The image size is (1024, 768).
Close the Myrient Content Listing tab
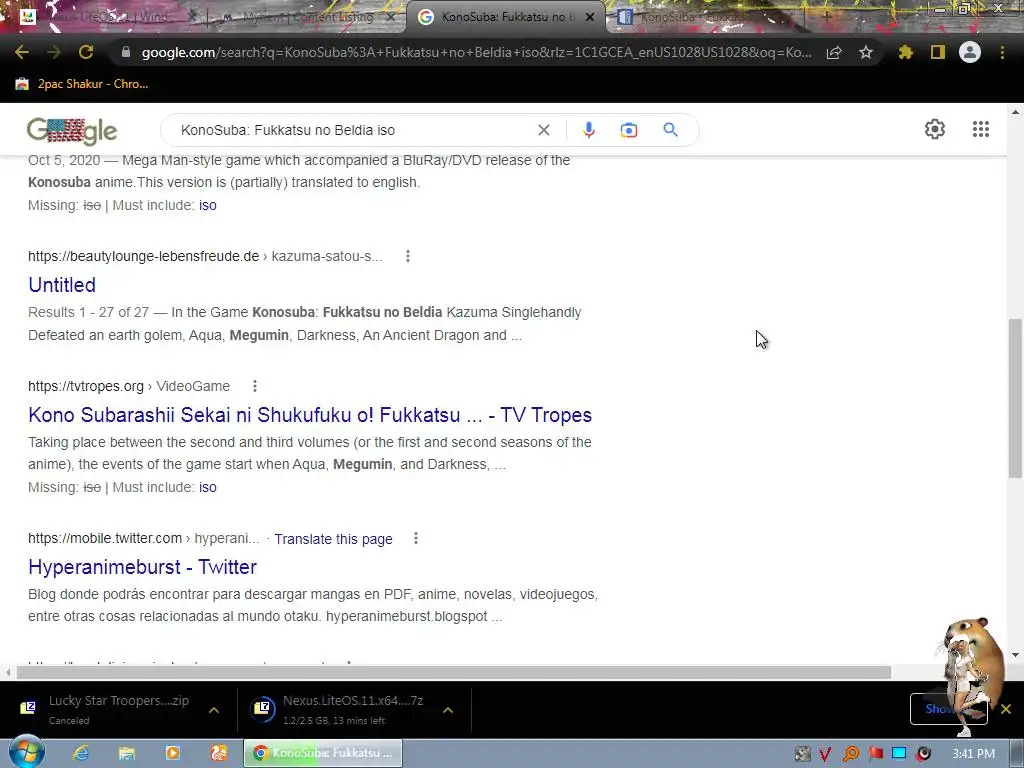click(x=391, y=17)
